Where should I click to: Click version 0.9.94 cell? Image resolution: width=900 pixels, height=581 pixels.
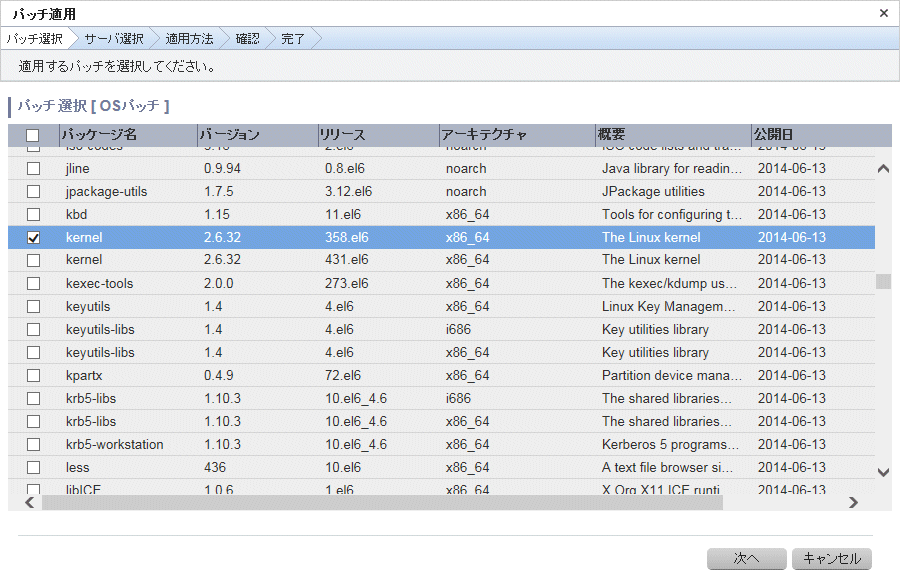(222, 169)
